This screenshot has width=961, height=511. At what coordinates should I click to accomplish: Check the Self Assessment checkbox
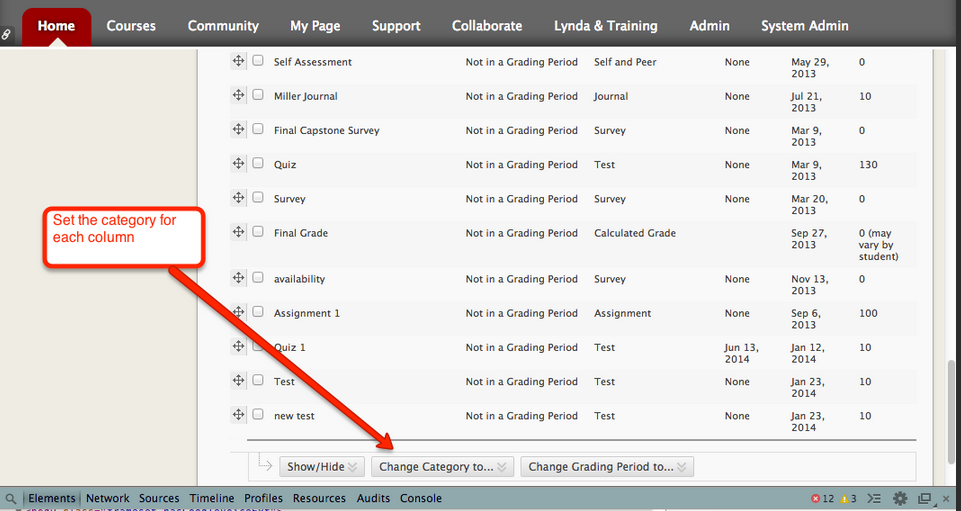[258, 60]
